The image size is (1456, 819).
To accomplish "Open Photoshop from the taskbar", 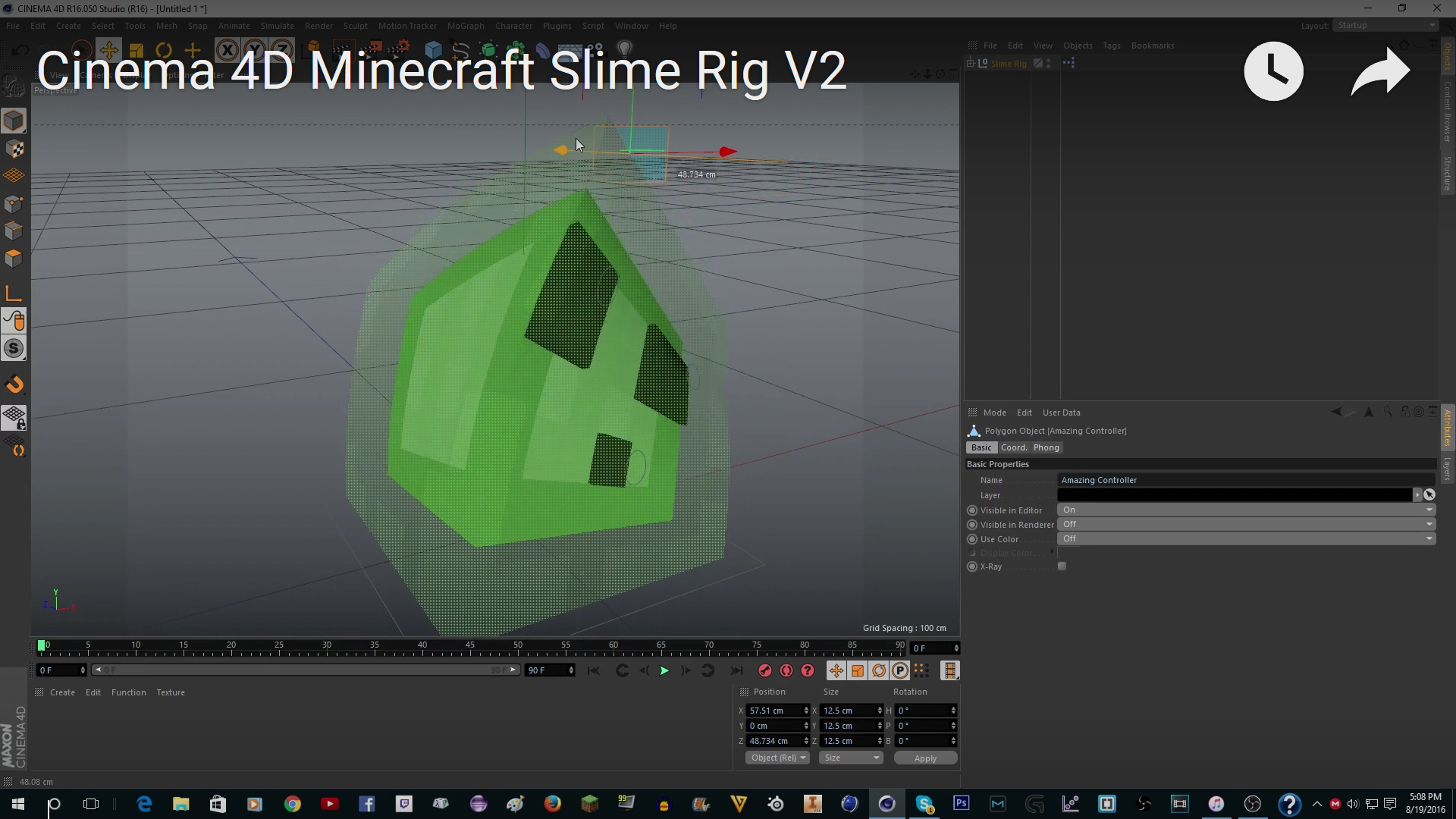I will [961, 803].
